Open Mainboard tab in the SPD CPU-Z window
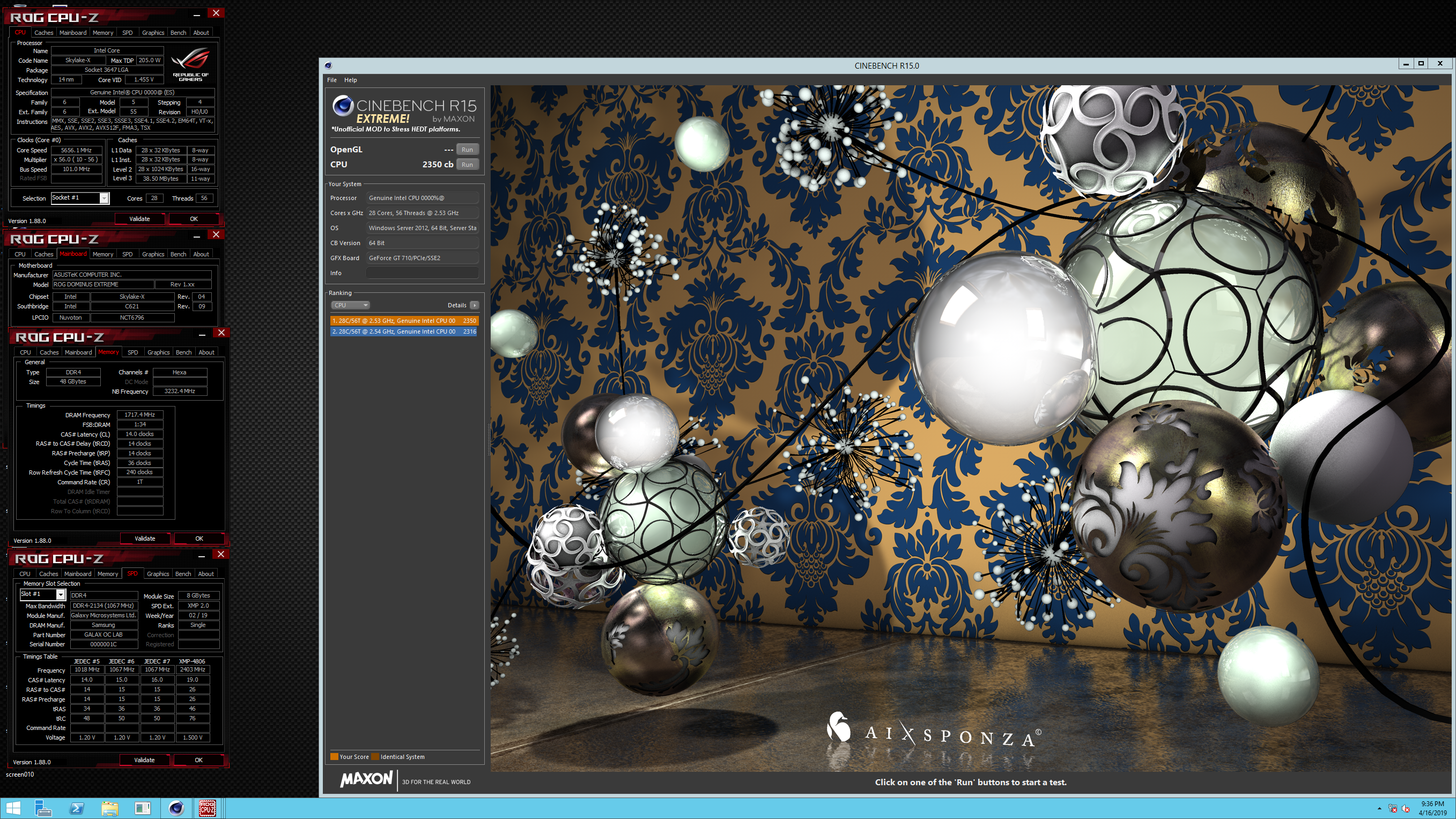 click(77, 574)
